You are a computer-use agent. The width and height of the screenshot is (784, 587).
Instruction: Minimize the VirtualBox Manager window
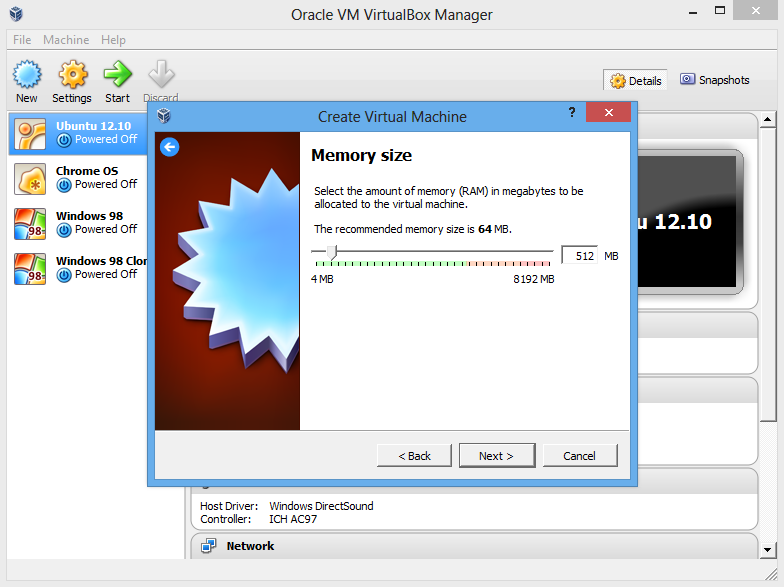coord(693,12)
